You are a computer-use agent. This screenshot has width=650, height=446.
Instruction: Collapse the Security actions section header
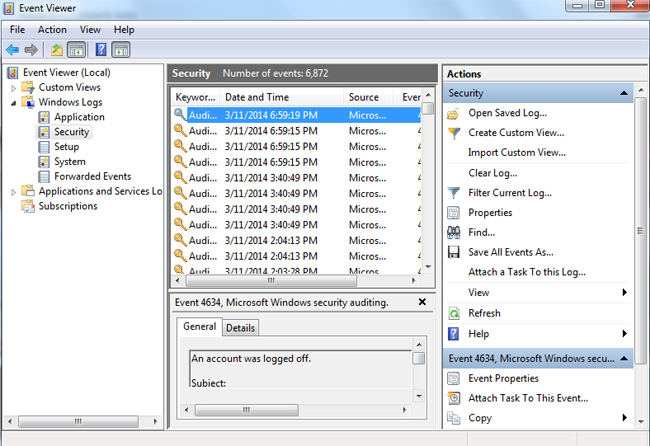624,93
